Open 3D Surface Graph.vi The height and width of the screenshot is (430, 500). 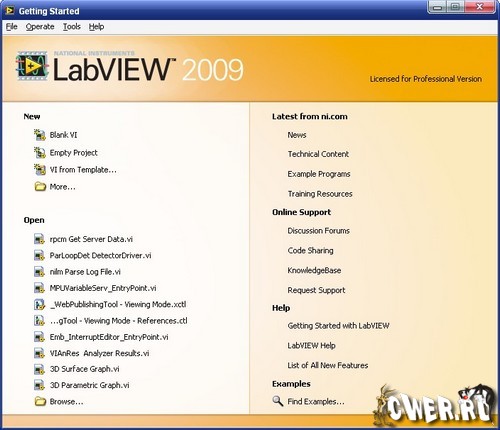(84, 369)
